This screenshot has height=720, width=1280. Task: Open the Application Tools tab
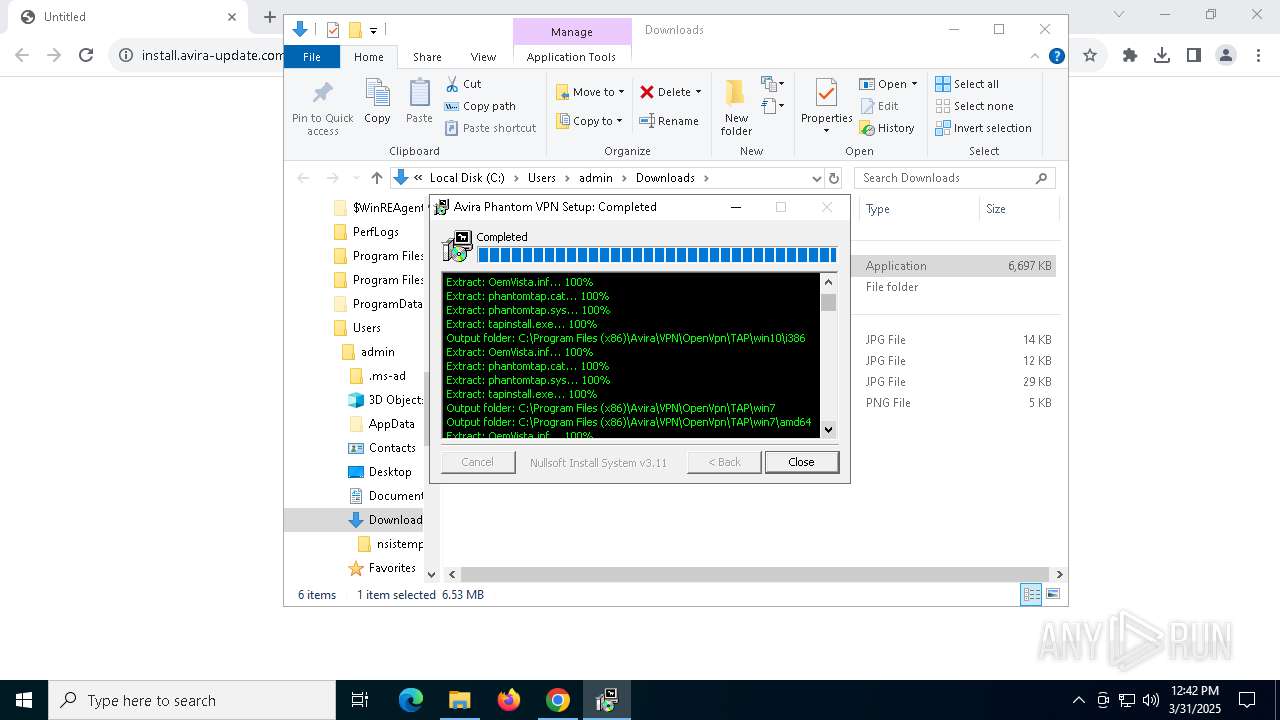[571, 57]
